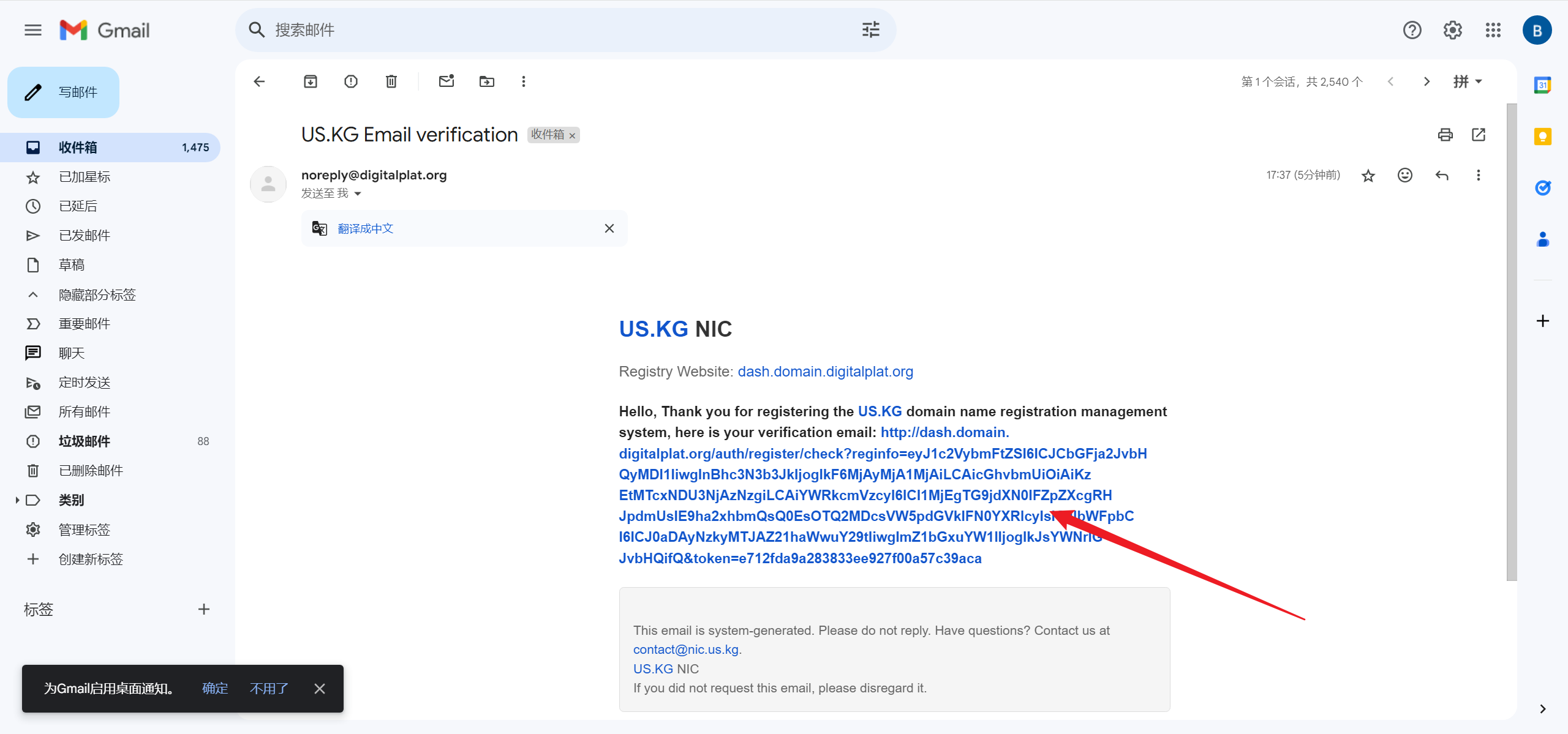
Task: Open the Help support icon
Action: pos(1412,30)
